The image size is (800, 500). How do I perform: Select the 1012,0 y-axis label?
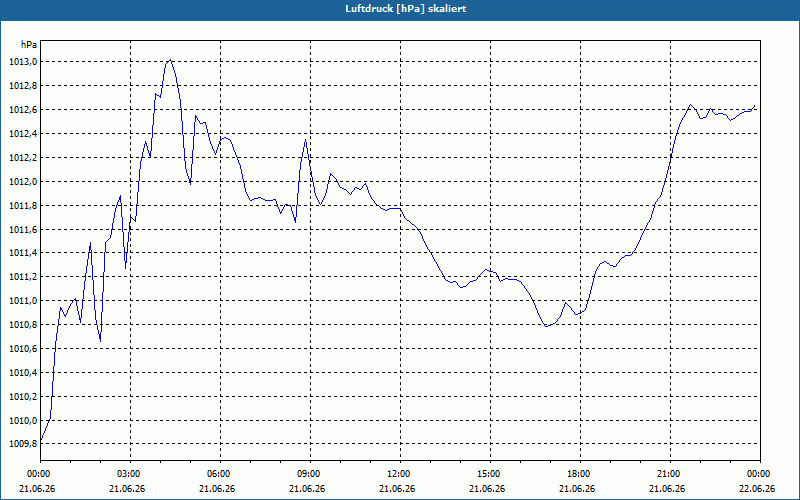coord(22,182)
